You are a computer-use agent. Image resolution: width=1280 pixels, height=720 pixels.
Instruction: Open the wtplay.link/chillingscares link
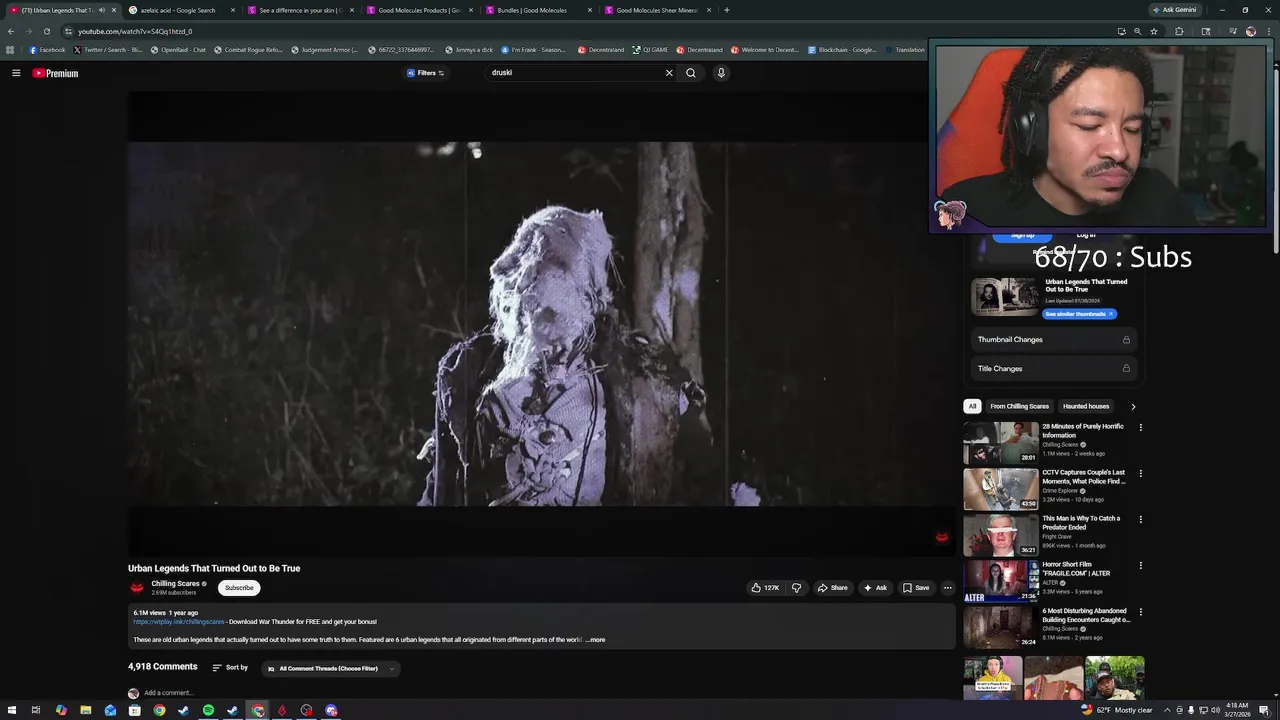pyautogui.click(x=179, y=622)
